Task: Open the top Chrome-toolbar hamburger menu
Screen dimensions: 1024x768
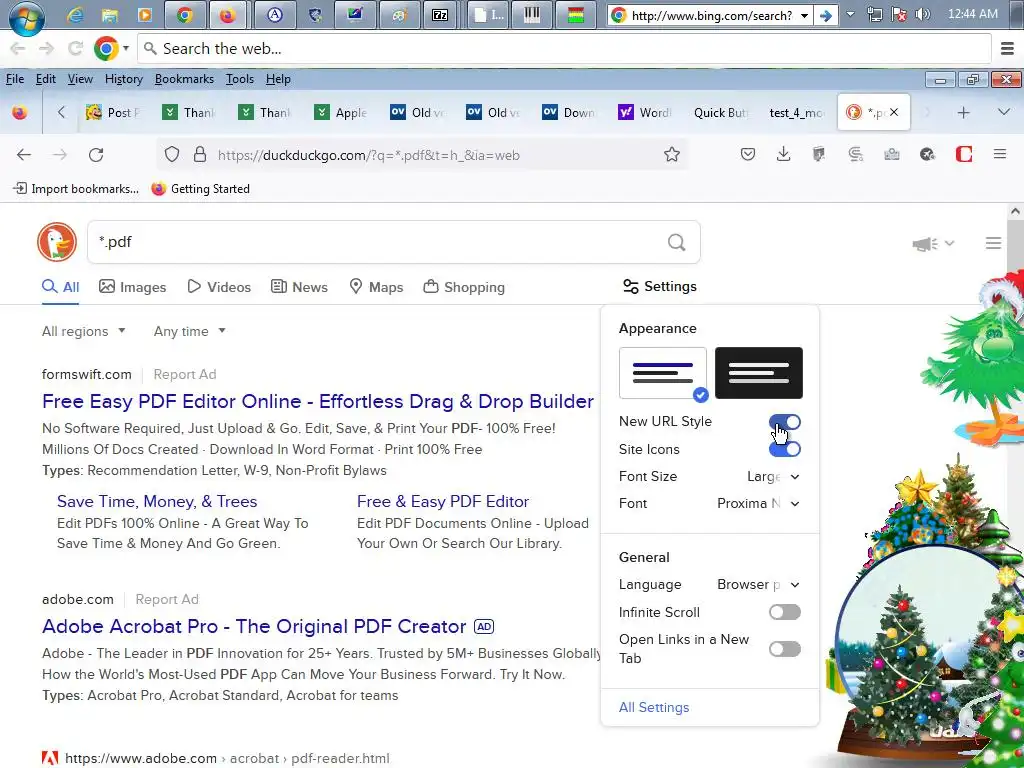Action: point(1007,48)
